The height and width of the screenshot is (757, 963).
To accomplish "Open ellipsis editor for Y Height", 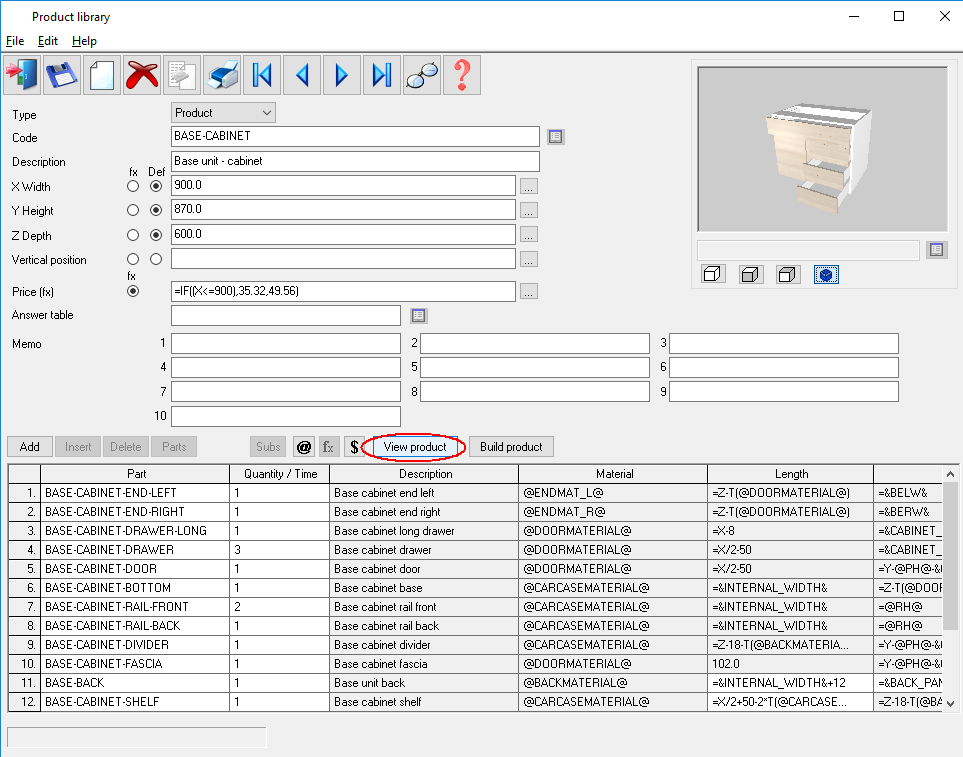I will coord(529,211).
